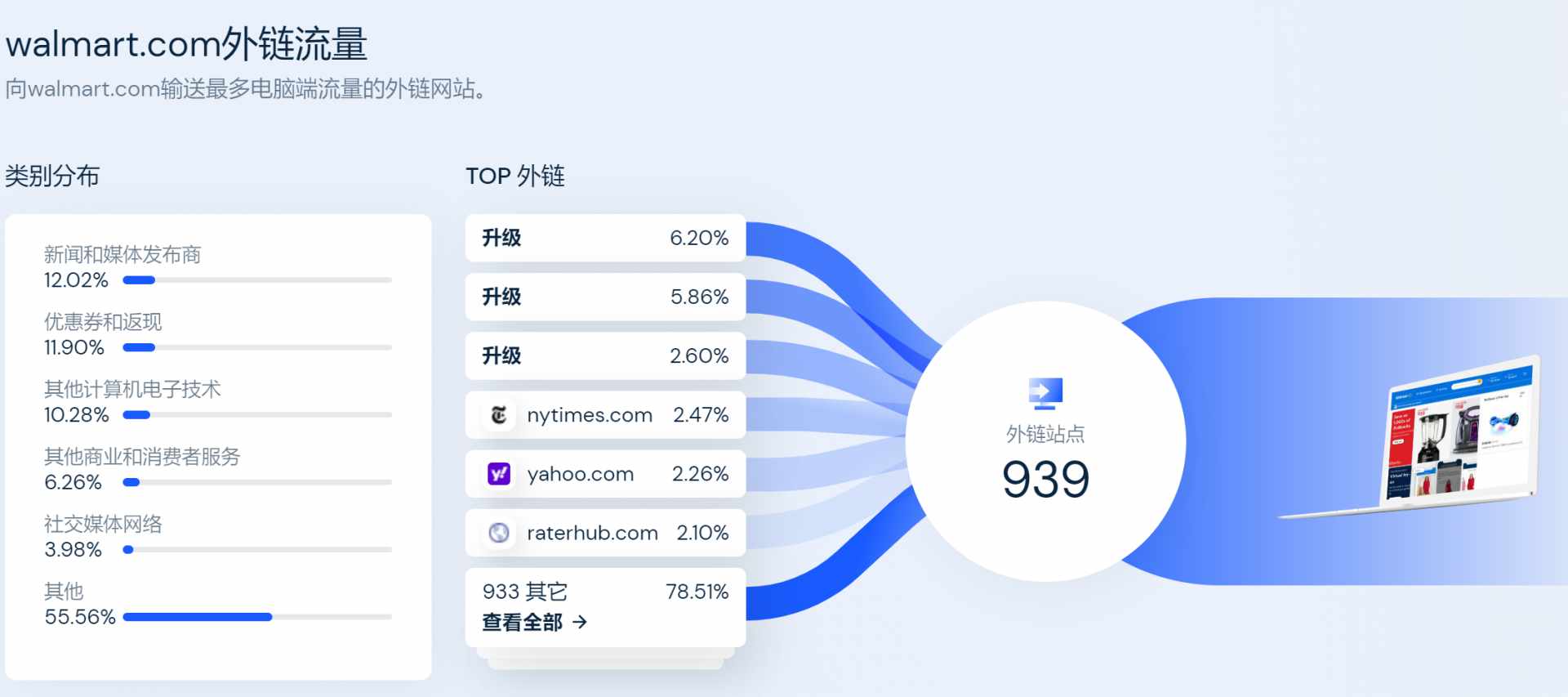Click the 78.51% value in 其它 row

pos(697,592)
